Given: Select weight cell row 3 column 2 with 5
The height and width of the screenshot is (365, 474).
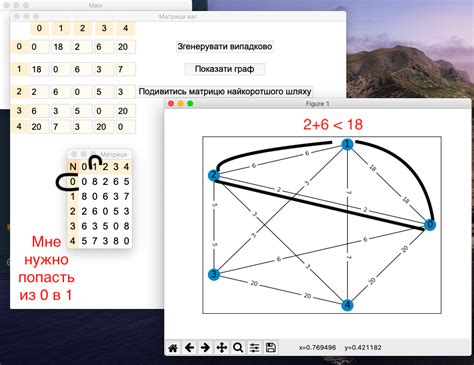Looking at the screenshot, I should coord(82,111).
